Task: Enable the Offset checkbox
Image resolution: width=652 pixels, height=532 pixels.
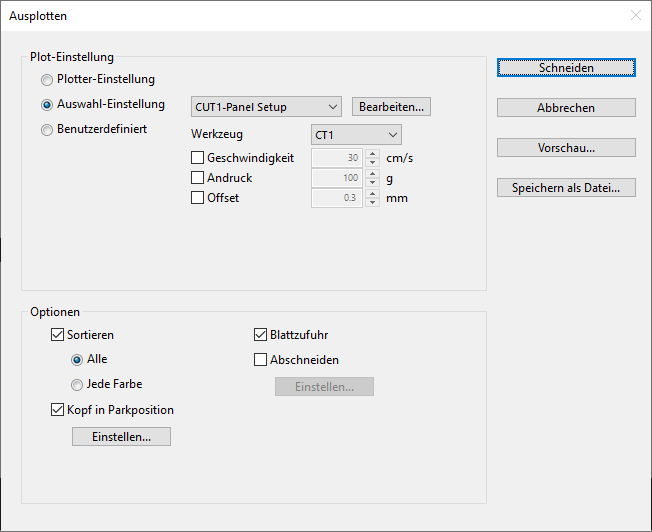Action: pyautogui.click(x=197, y=198)
